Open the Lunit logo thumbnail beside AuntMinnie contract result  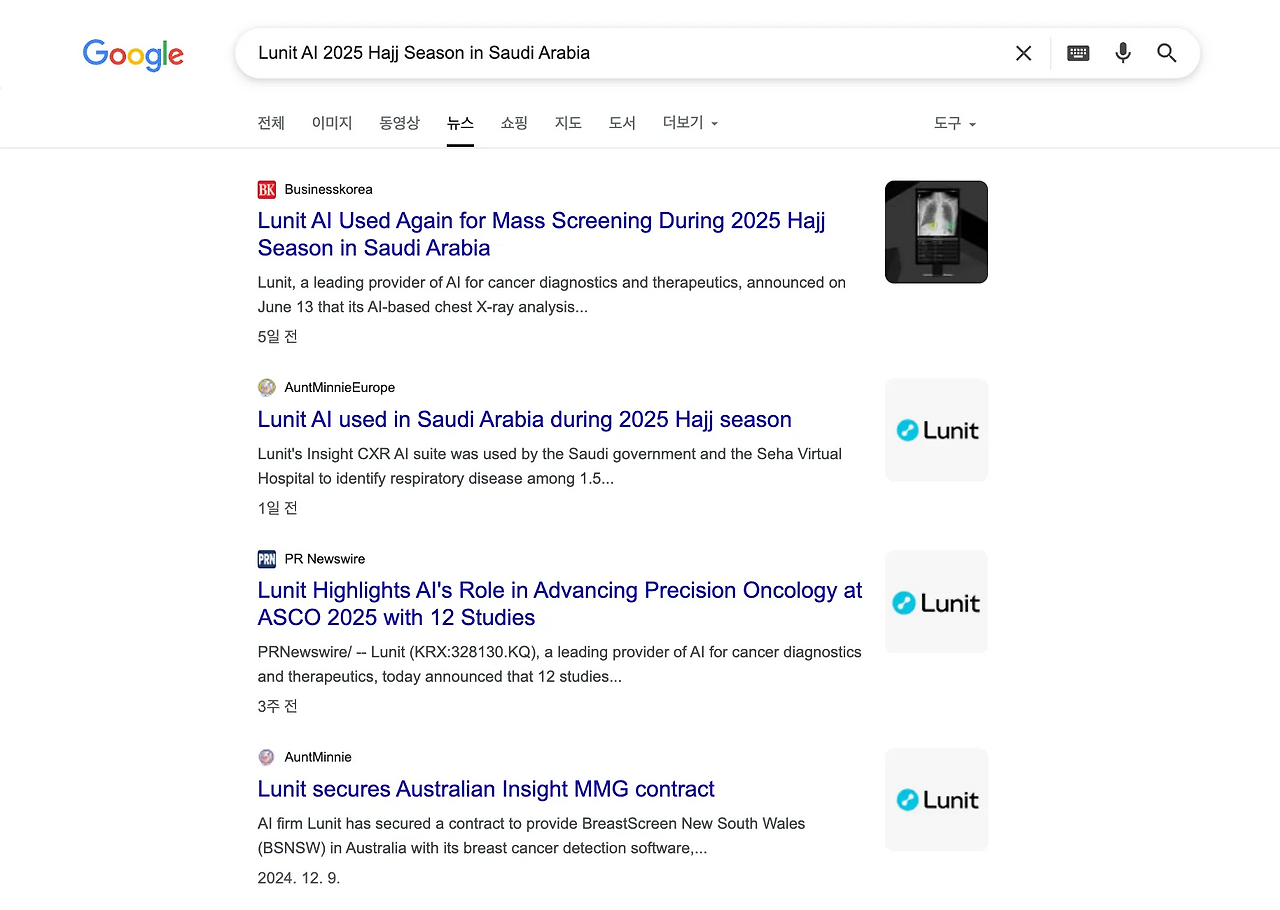(x=936, y=800)
